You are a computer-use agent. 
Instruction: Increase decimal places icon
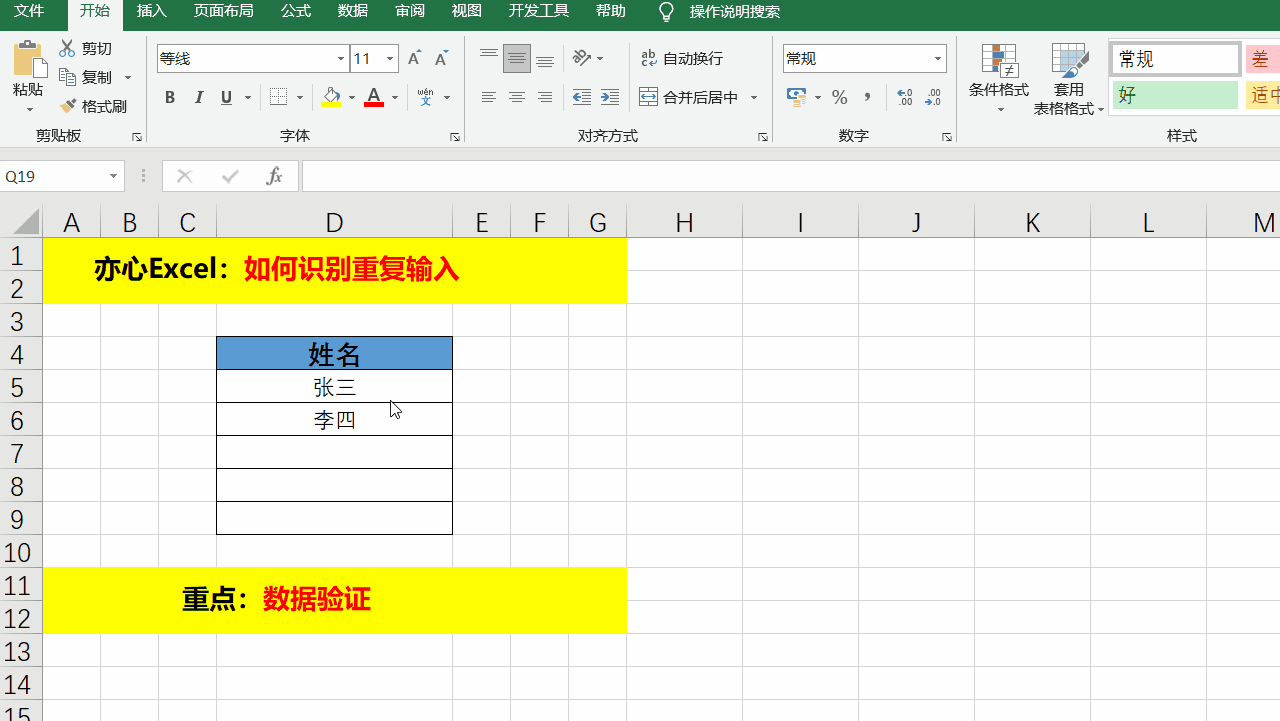tap(905, 97)
